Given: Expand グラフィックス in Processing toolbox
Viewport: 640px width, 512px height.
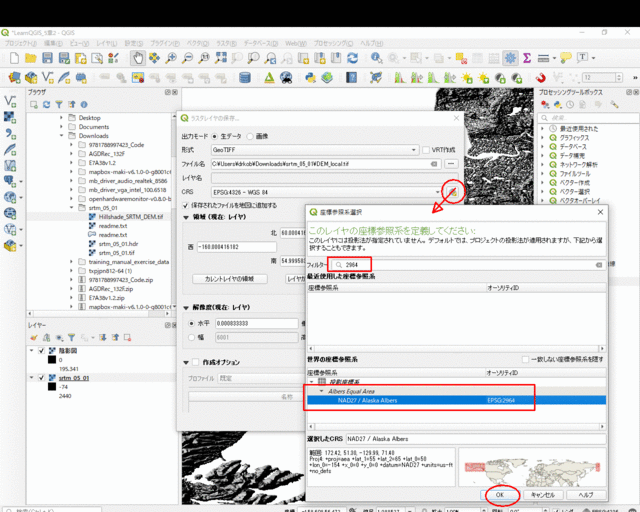Looking at the screenshot, I should (542, 138).
